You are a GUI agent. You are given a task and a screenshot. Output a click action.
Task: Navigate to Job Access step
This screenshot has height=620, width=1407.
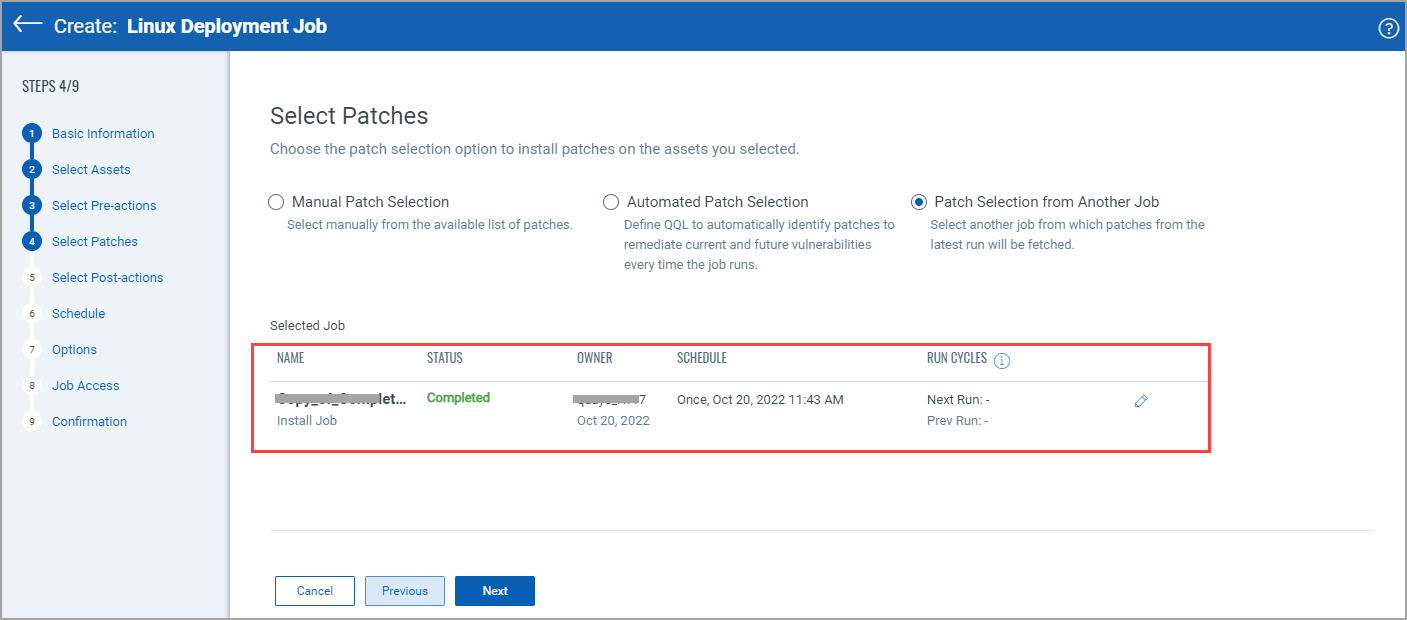pyautogui.click(x=85, y=386)
